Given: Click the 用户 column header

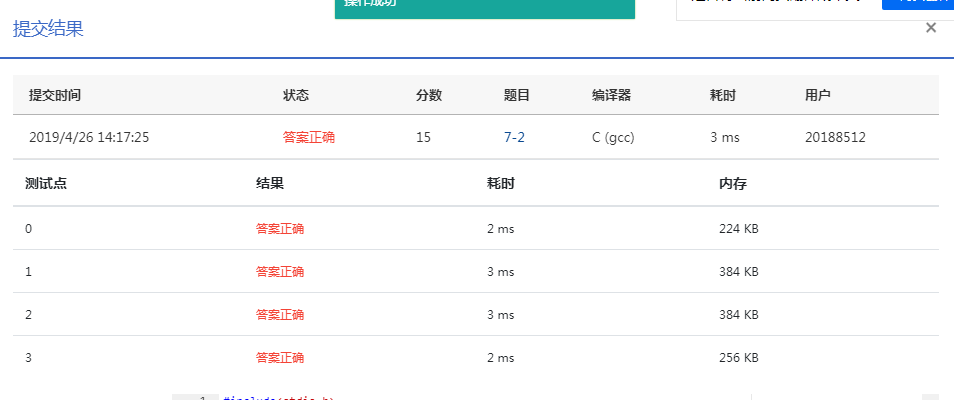Looking at the screenshot, I should (818, 96).
